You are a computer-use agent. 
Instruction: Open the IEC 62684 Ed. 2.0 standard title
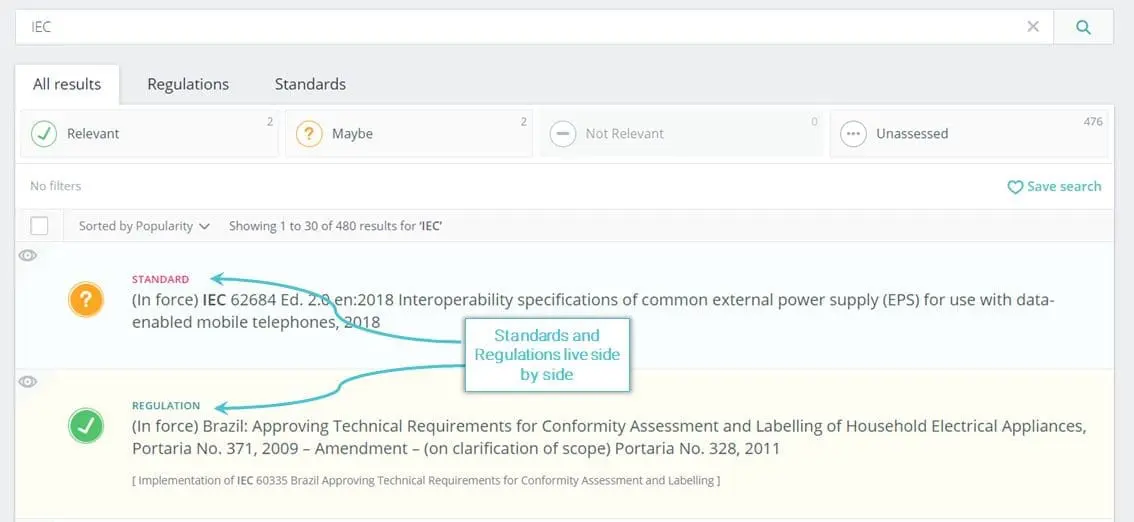pos(593,311)
